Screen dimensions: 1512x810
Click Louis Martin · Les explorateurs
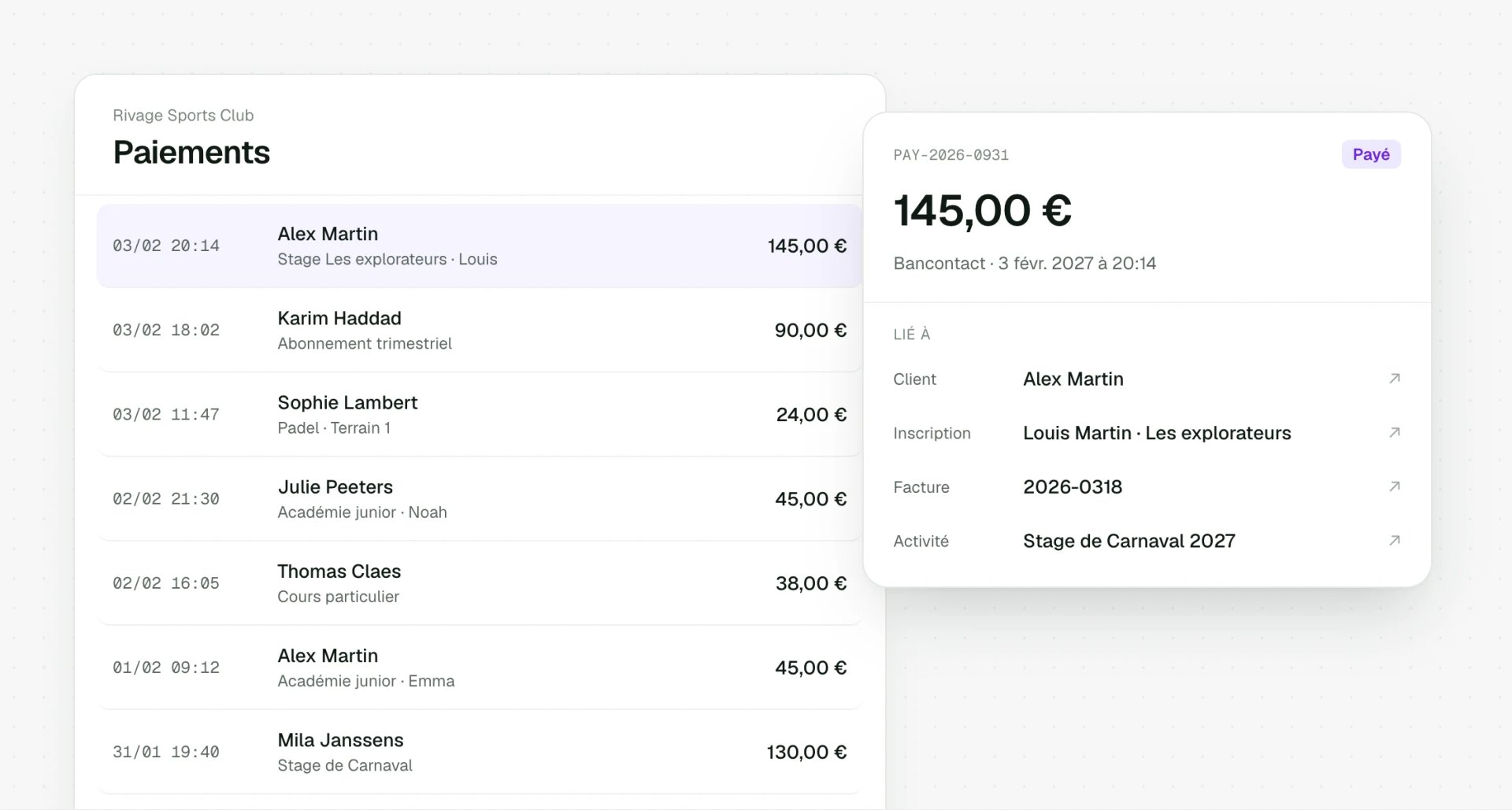[1157, 433]
